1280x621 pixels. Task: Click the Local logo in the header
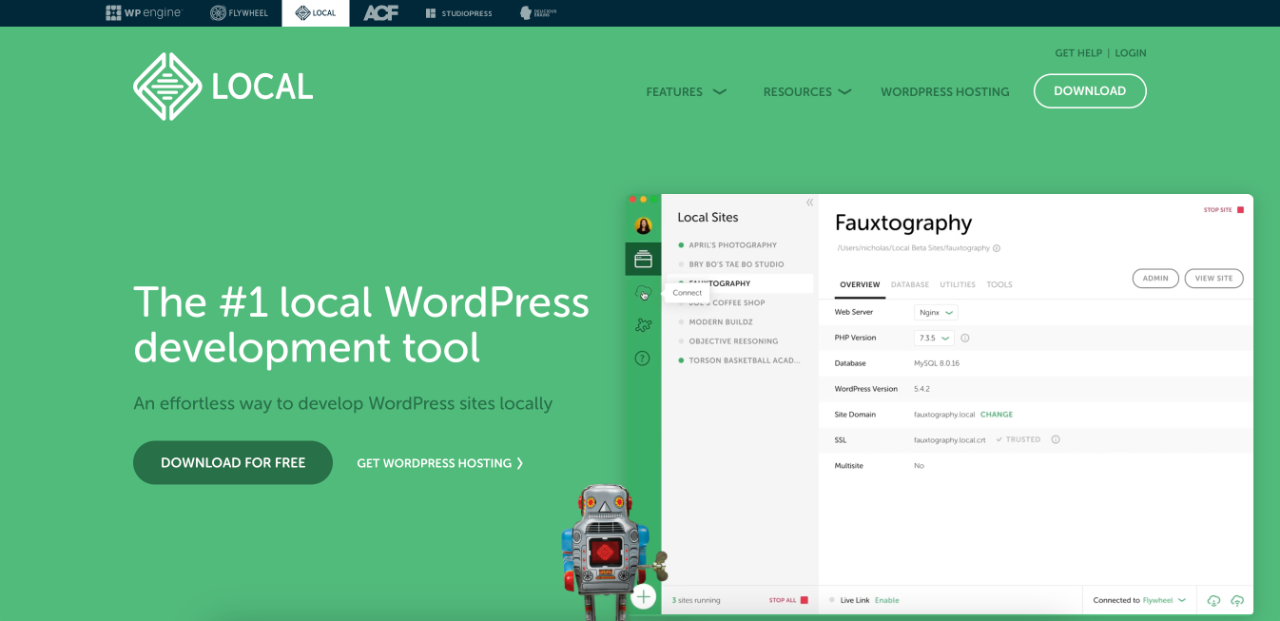[223, 87]
